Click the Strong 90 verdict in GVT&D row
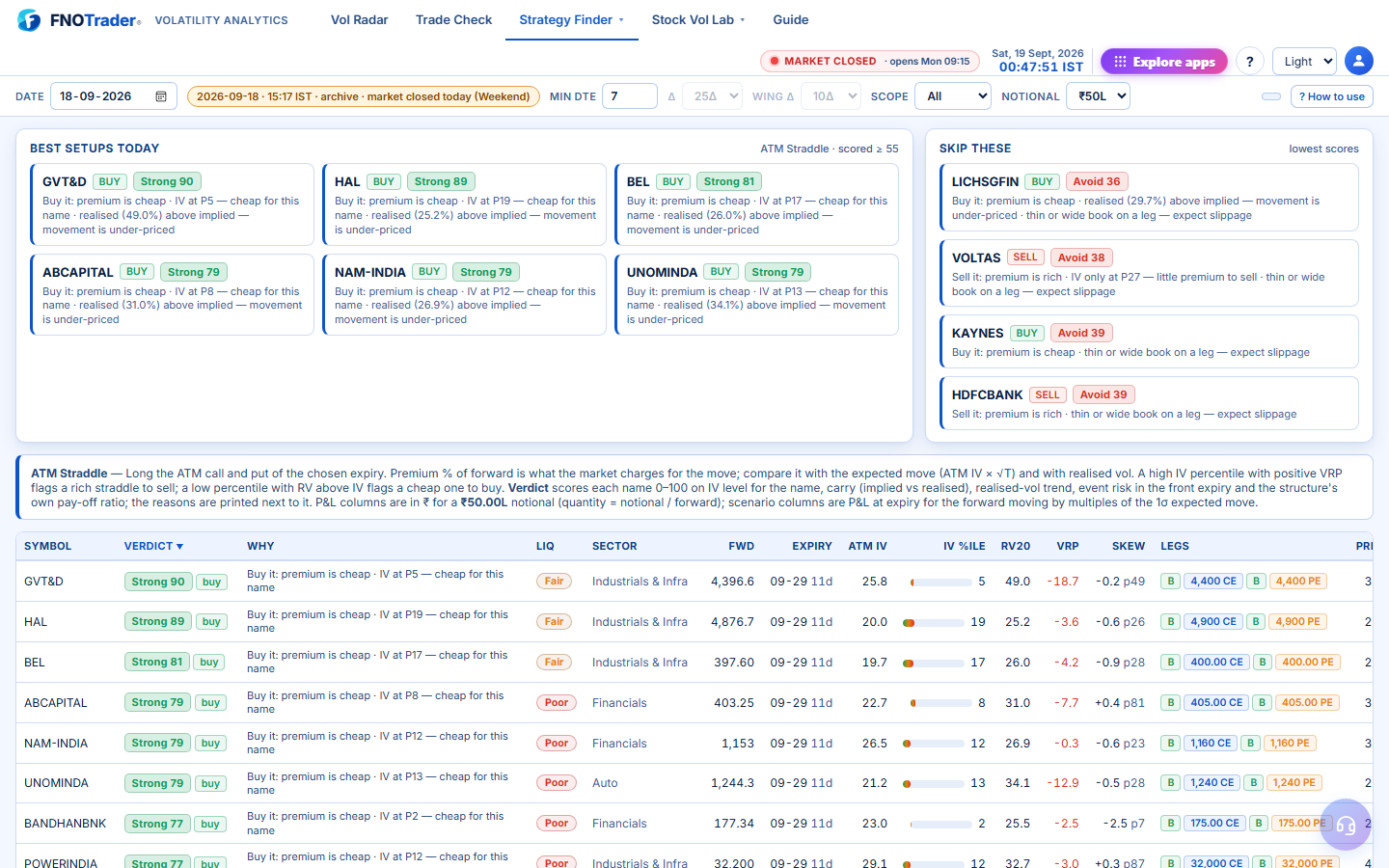Screen dimensions: 1389x868 click(158, 582)
